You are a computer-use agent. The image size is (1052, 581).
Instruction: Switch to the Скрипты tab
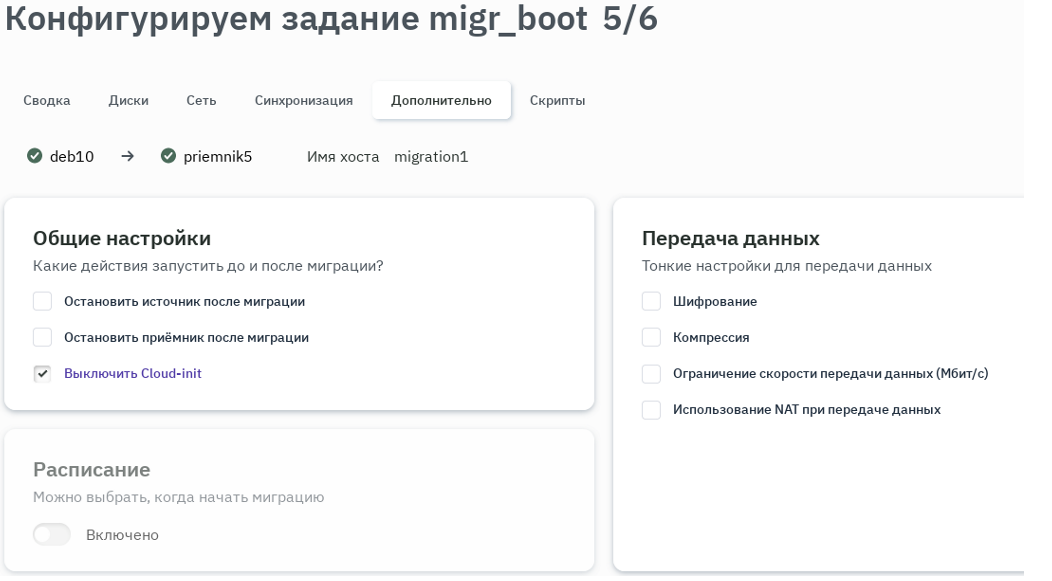click(x=557, y=100)
